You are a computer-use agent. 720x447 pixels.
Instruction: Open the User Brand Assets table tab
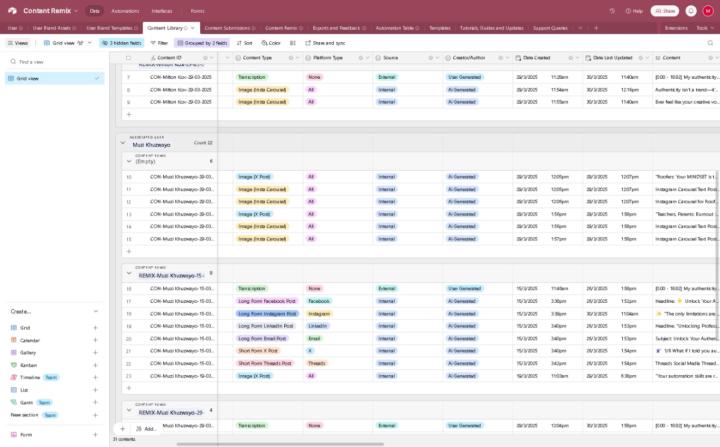coord(54,28)
